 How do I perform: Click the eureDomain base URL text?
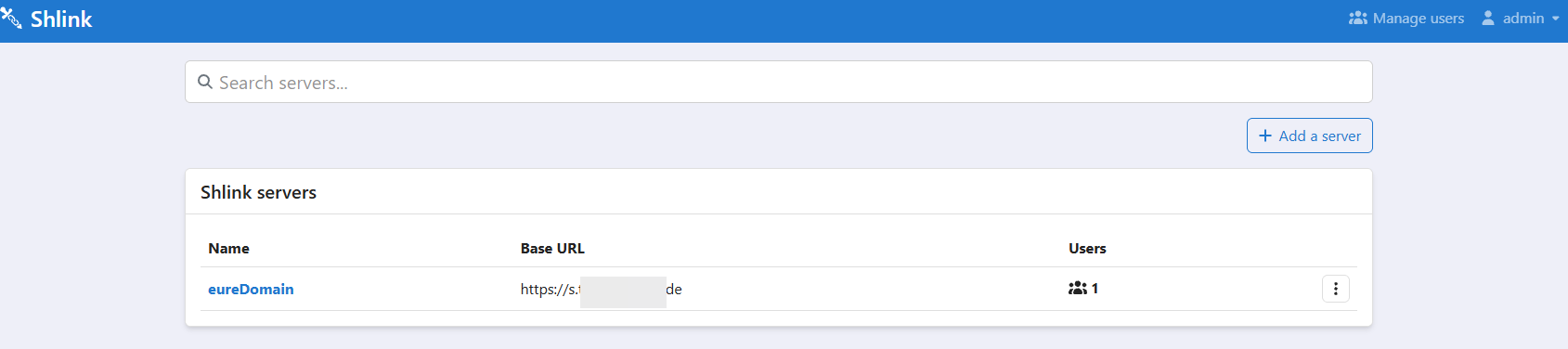click(x=601, y=290)
